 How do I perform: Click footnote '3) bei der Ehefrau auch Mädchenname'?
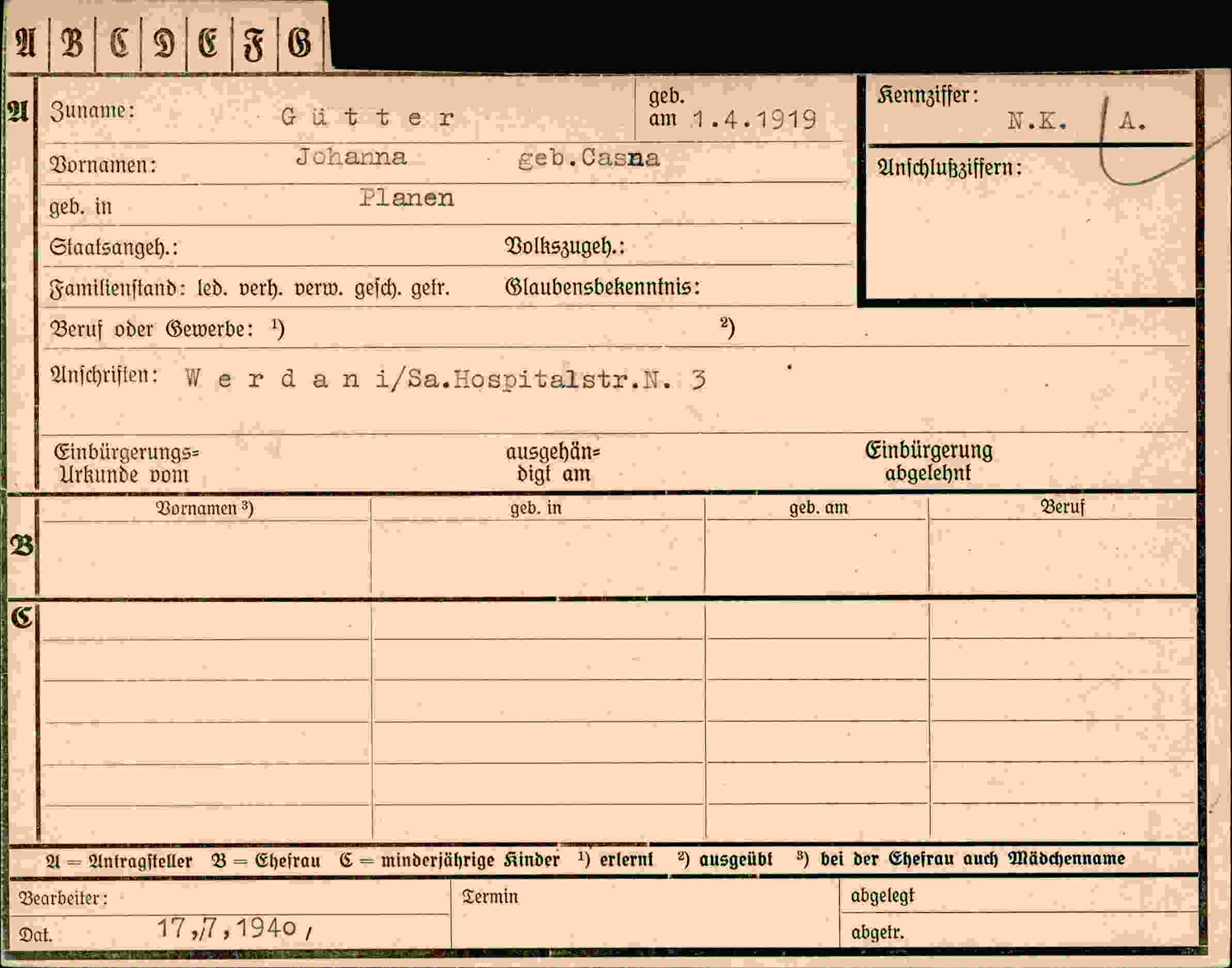[x=961, y=858]
